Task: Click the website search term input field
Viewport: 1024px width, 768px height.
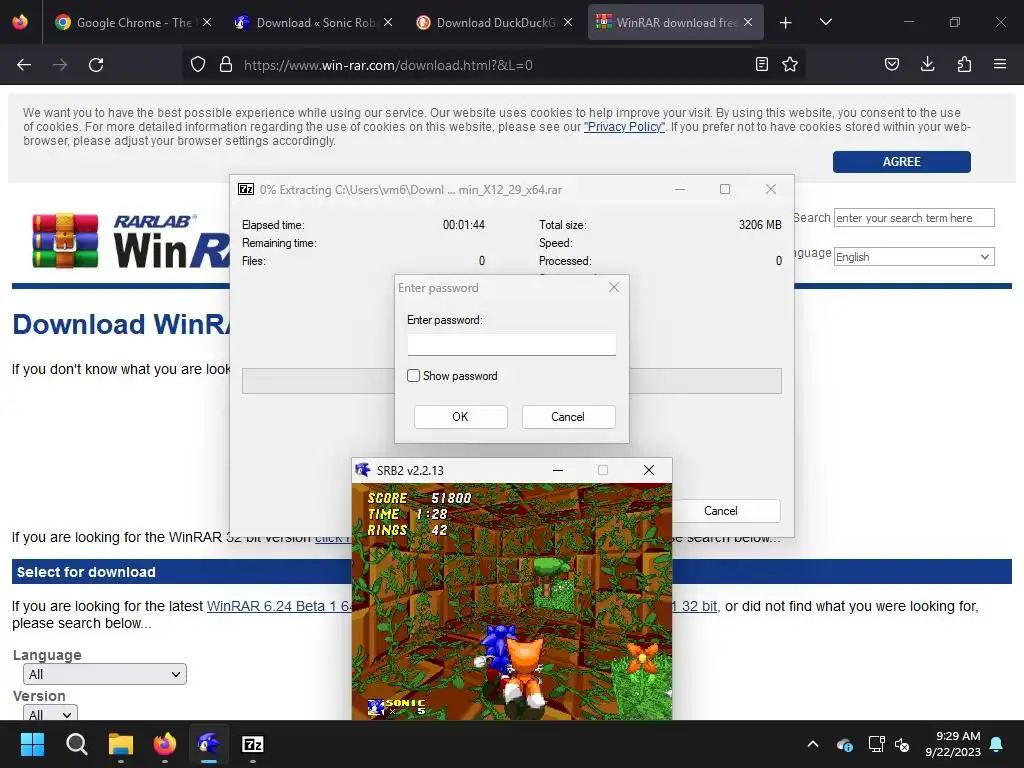Action: pos(914,217)
